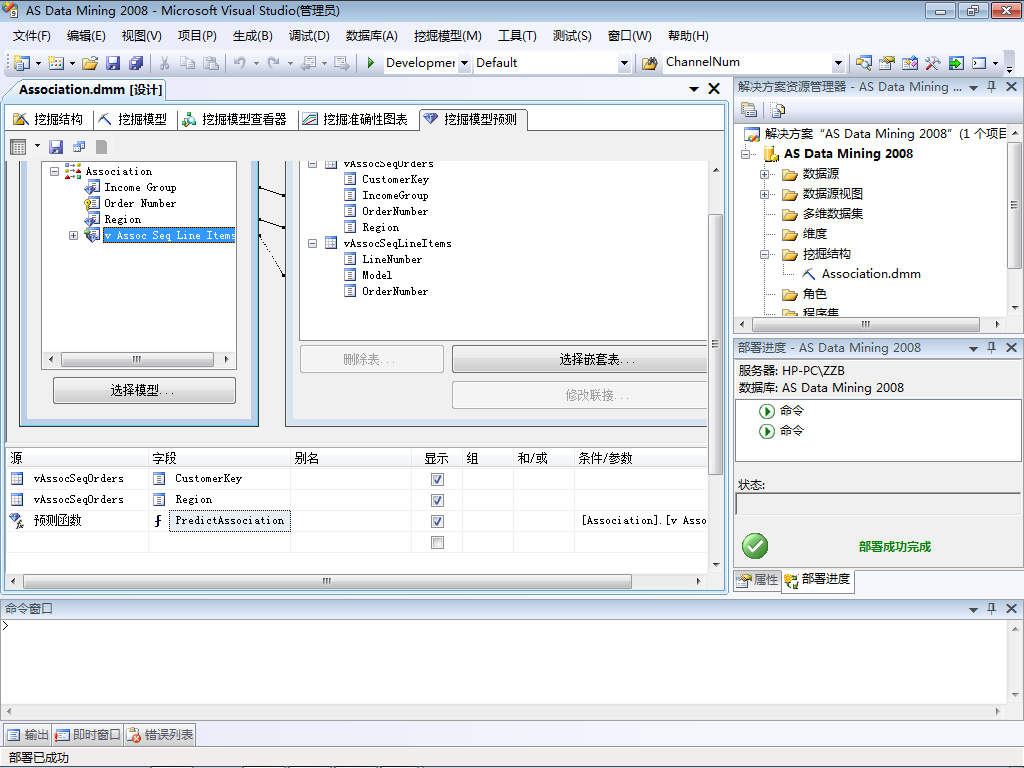Screen dimensions: 1024x768
Task: Open the Development configuration dropdown
Action: click(x=464, y=63)
